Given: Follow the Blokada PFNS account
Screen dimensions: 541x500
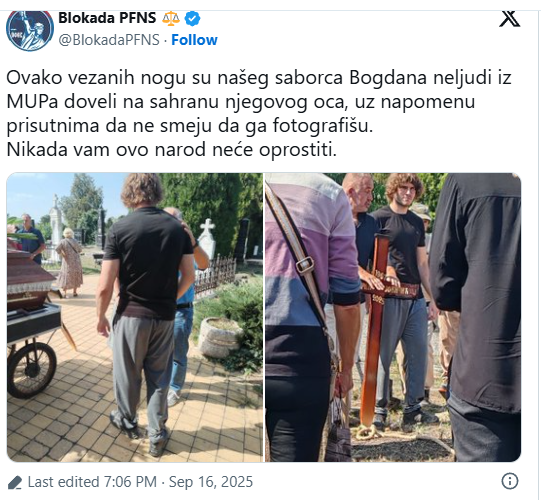Looking at the screenshot, I should tap(194, 40).
